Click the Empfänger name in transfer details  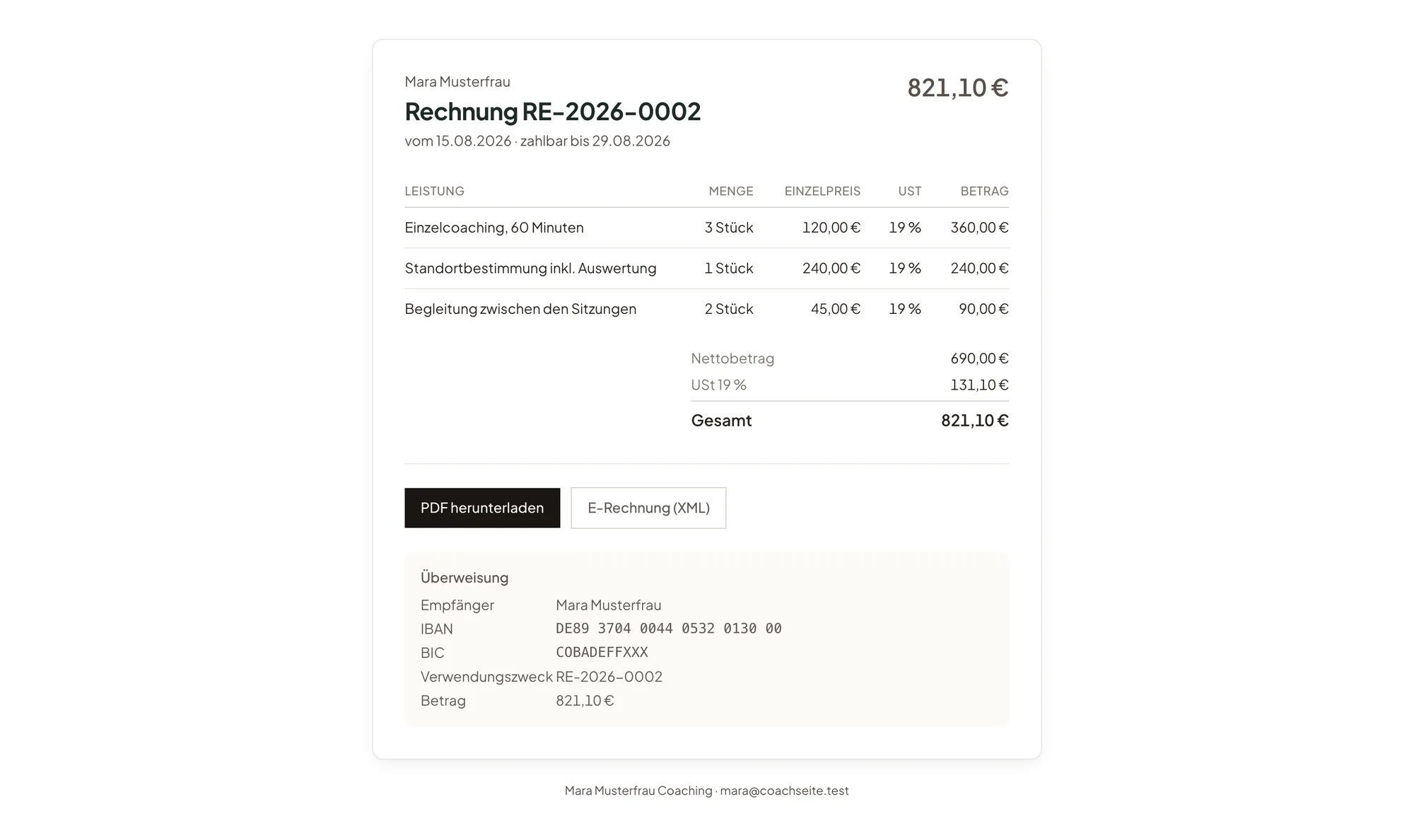(608, 605)
